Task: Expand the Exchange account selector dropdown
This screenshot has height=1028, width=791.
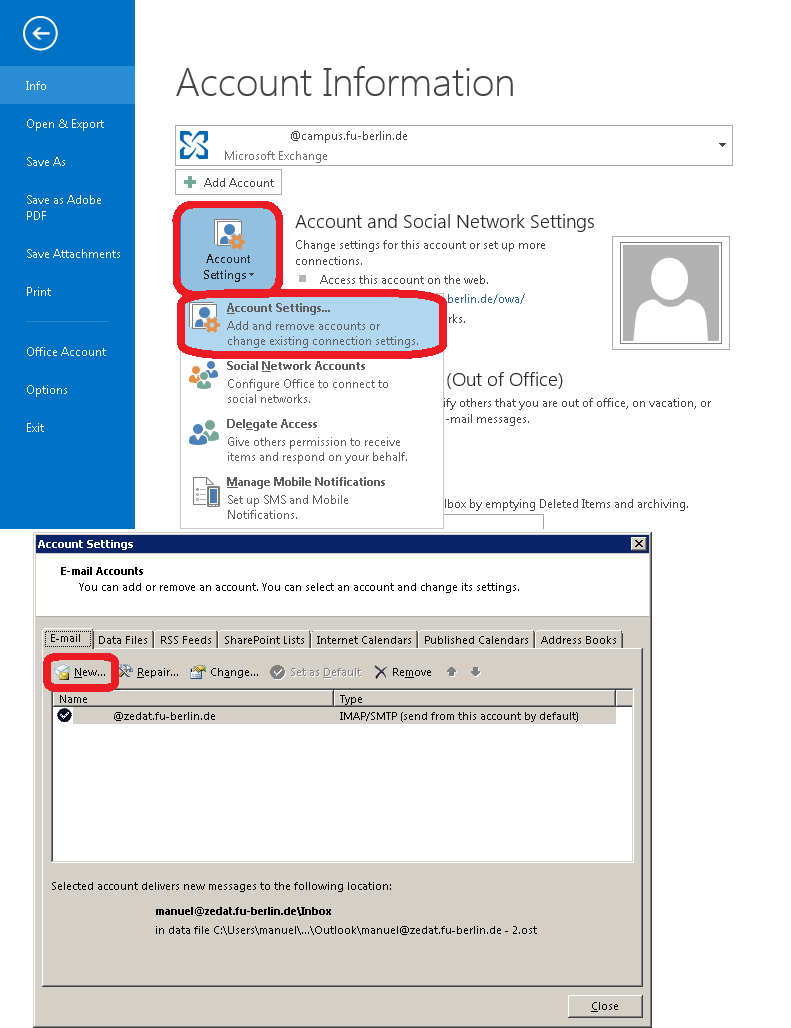Action: point(721,146)
